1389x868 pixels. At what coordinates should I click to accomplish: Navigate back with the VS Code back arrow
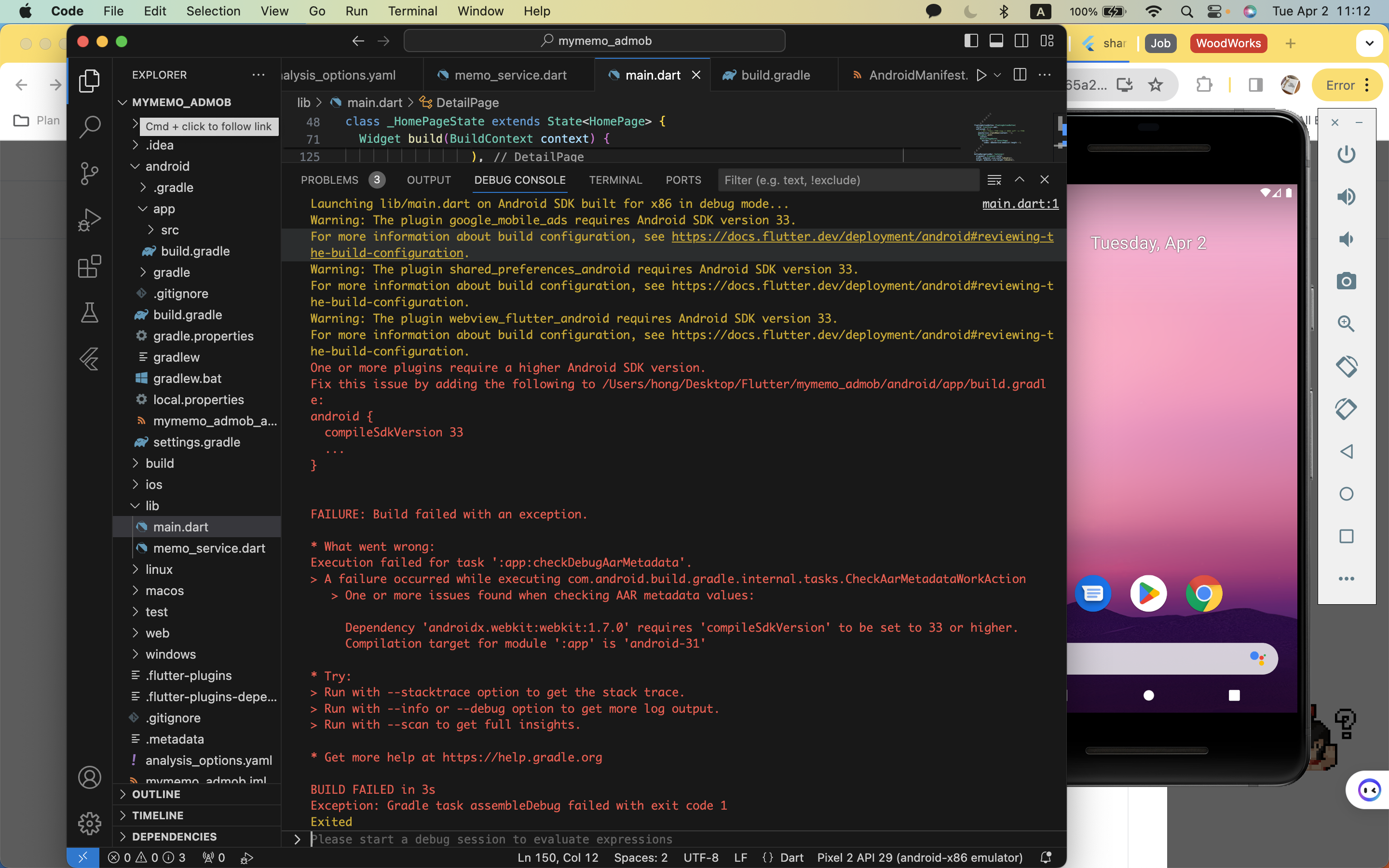[x=358, y=41]
